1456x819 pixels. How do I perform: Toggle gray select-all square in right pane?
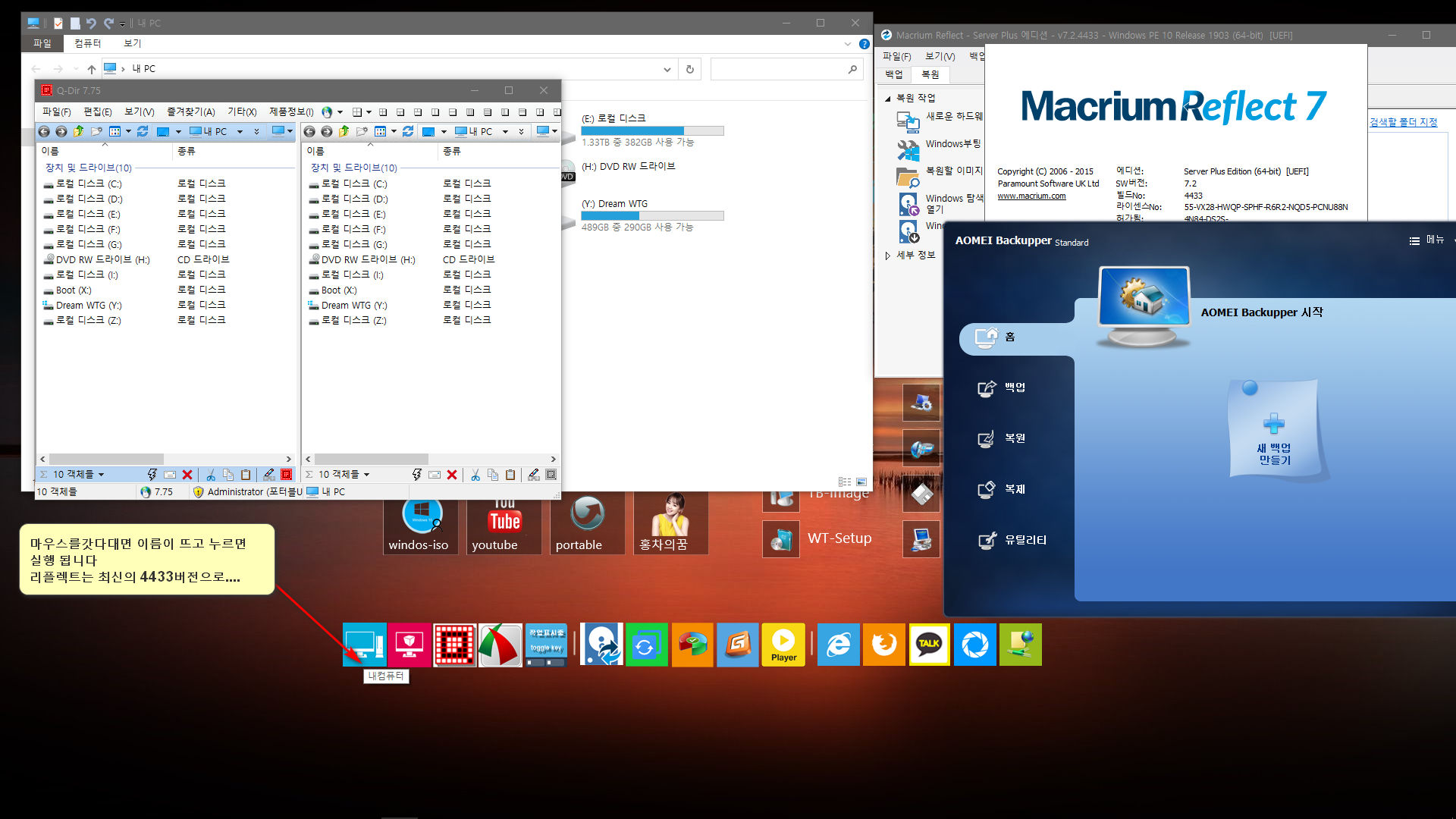point(551,475)
